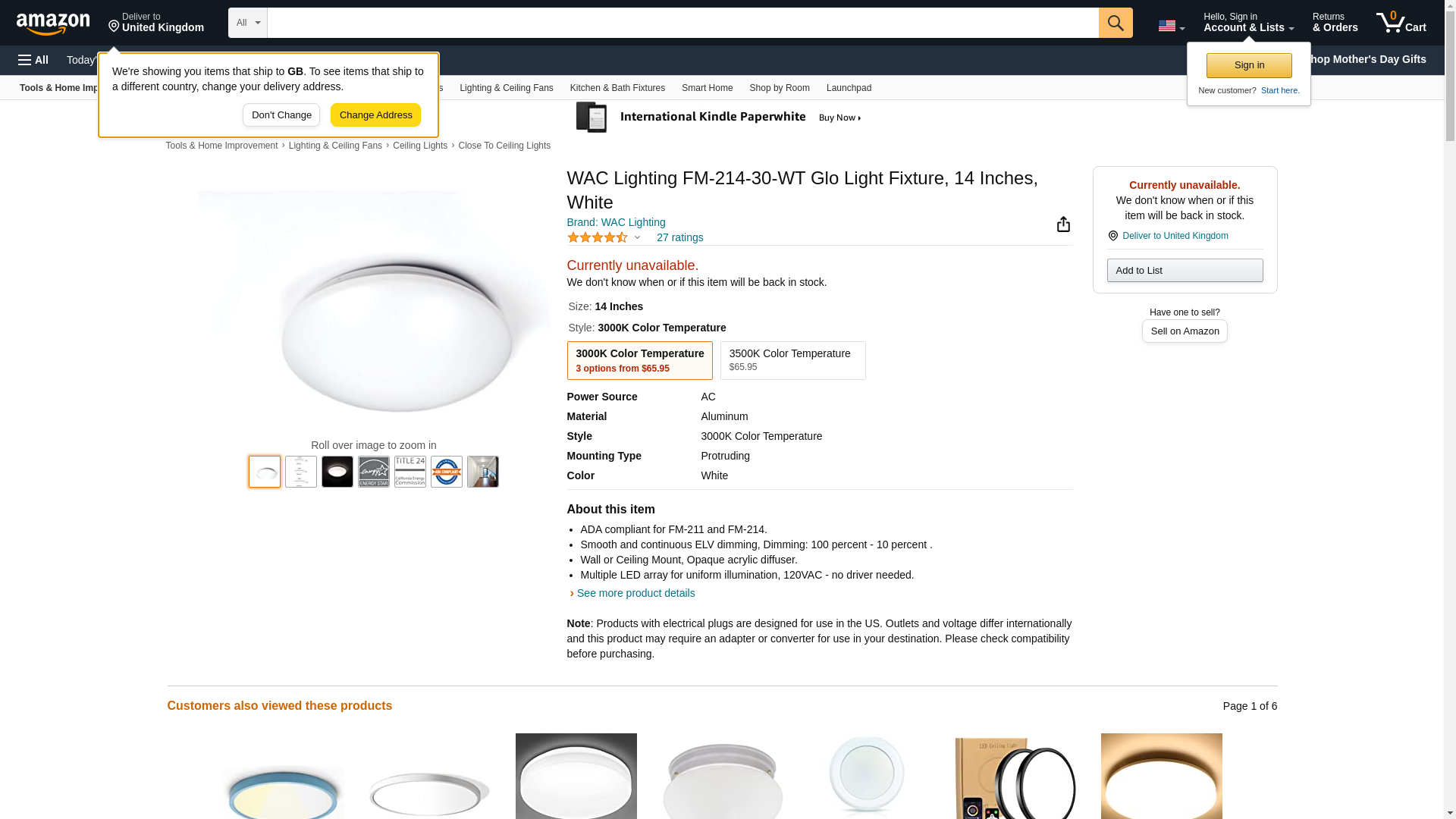The width and height of the screenshot is (1456, 819).
Task: Expand See more product details
Action: click(x=635, y=593)
